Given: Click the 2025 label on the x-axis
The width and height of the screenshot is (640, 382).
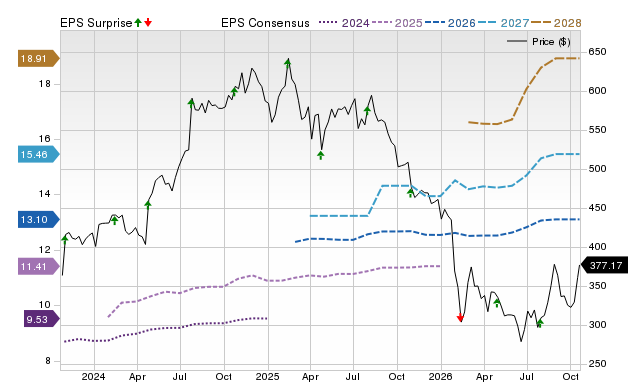Looking at the screenshot, I should (267, 376).
